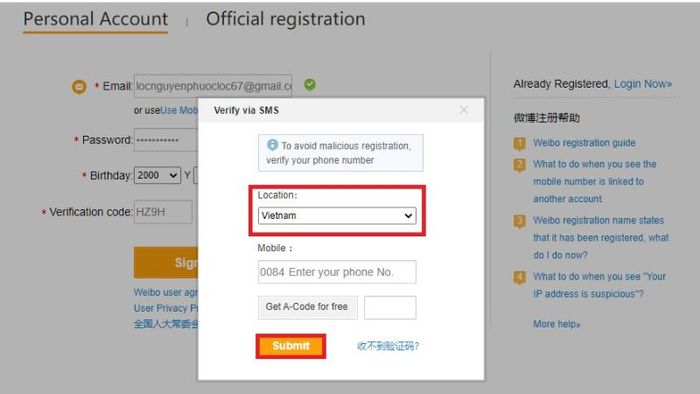
Task: Click help item number 3 badge icon
Action: click(519, 221)
